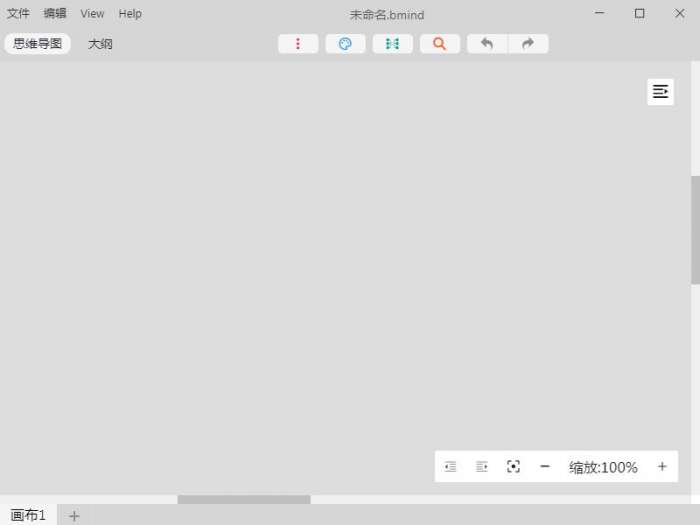Open the 编辑 menu

(55, 14)
